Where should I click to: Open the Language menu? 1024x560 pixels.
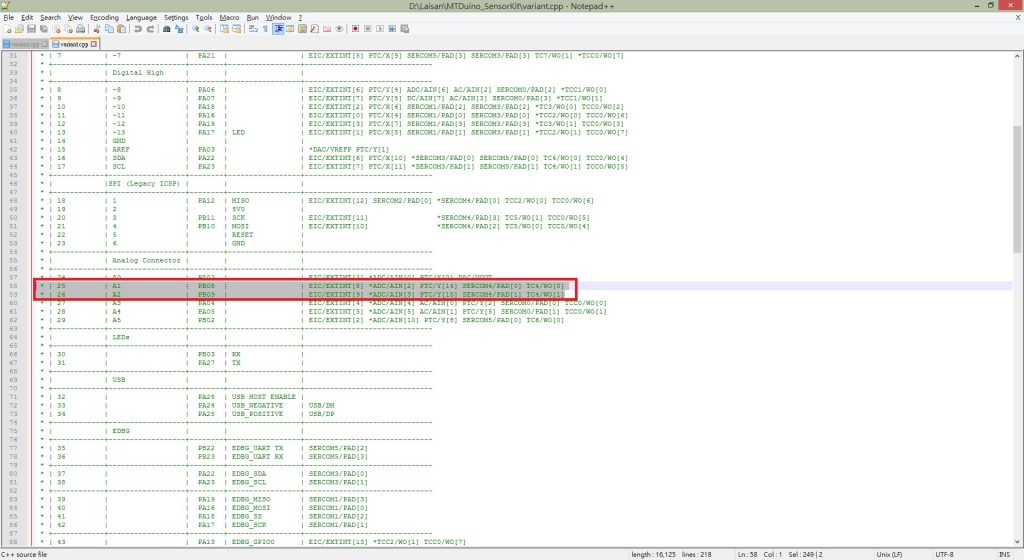(141, 18)
